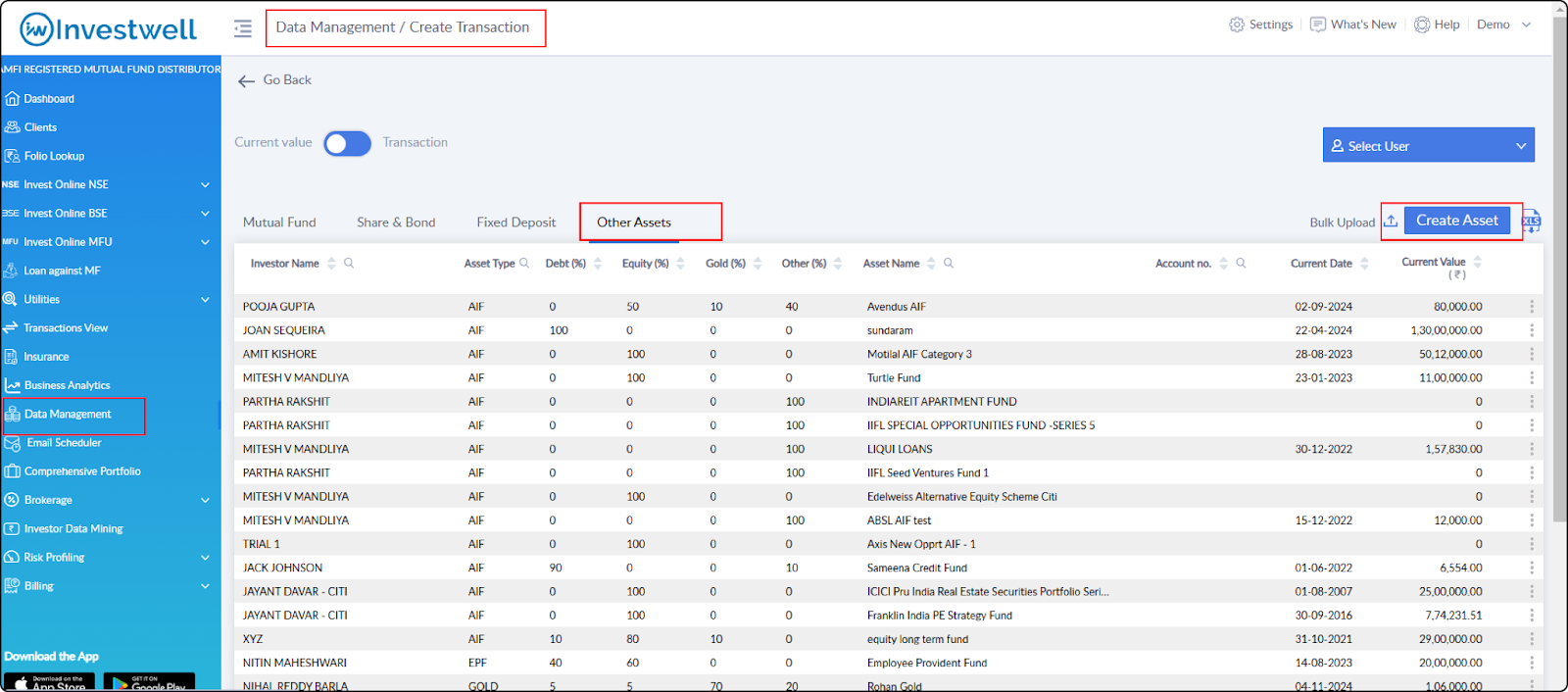Click the Create Asset button
1568x692 pixels.
pos(1456,221)
